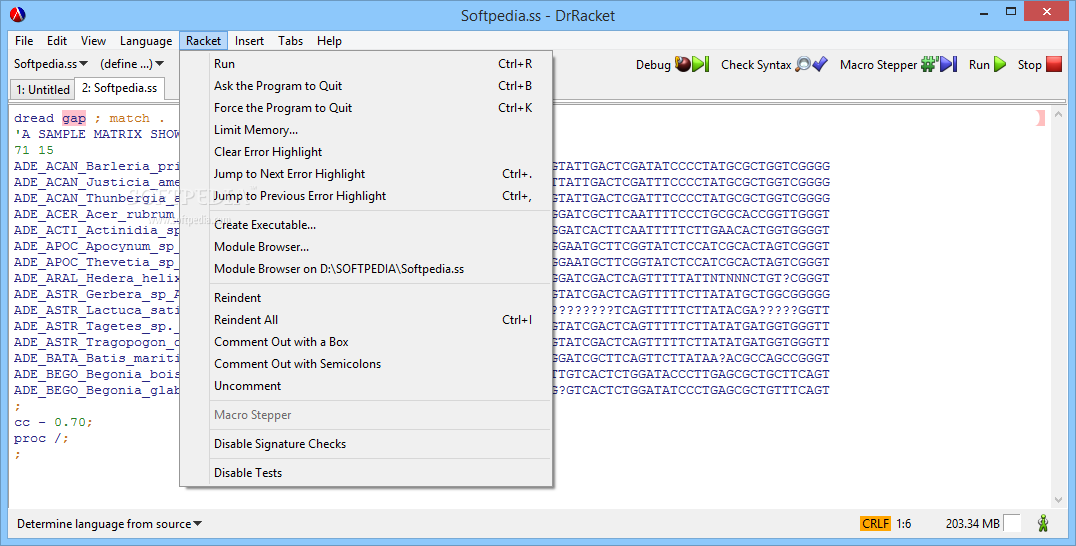Click scrollbar down arrow in editor
1076x546 pixels.
(1057, 500)
